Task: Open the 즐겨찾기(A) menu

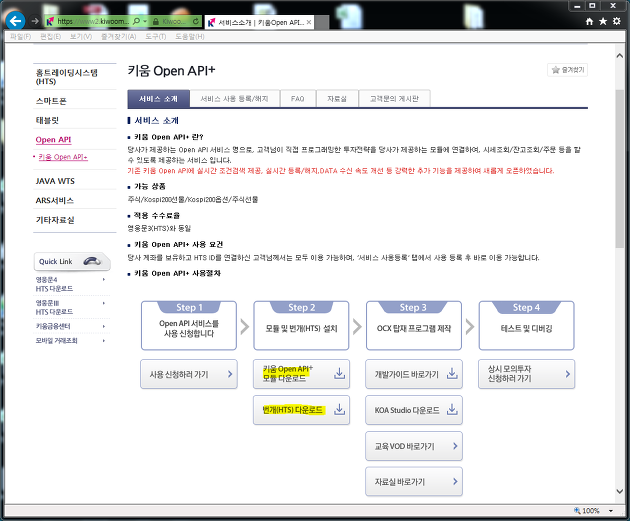Action: 118,37
